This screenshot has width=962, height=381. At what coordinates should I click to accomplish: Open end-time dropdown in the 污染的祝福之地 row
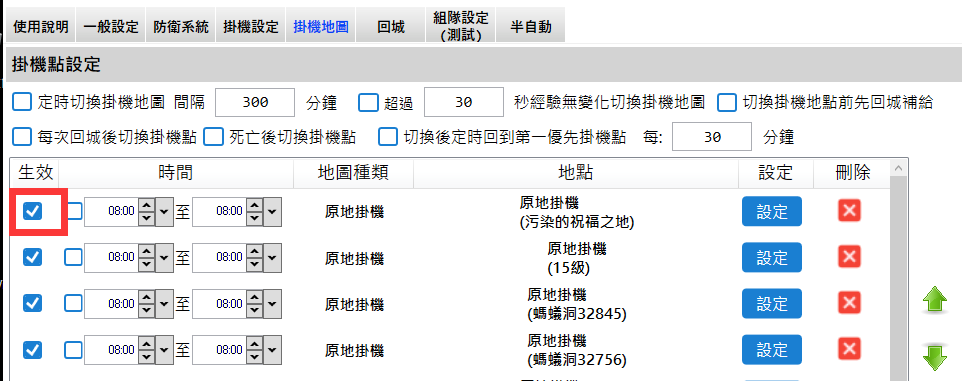(273, 212)
